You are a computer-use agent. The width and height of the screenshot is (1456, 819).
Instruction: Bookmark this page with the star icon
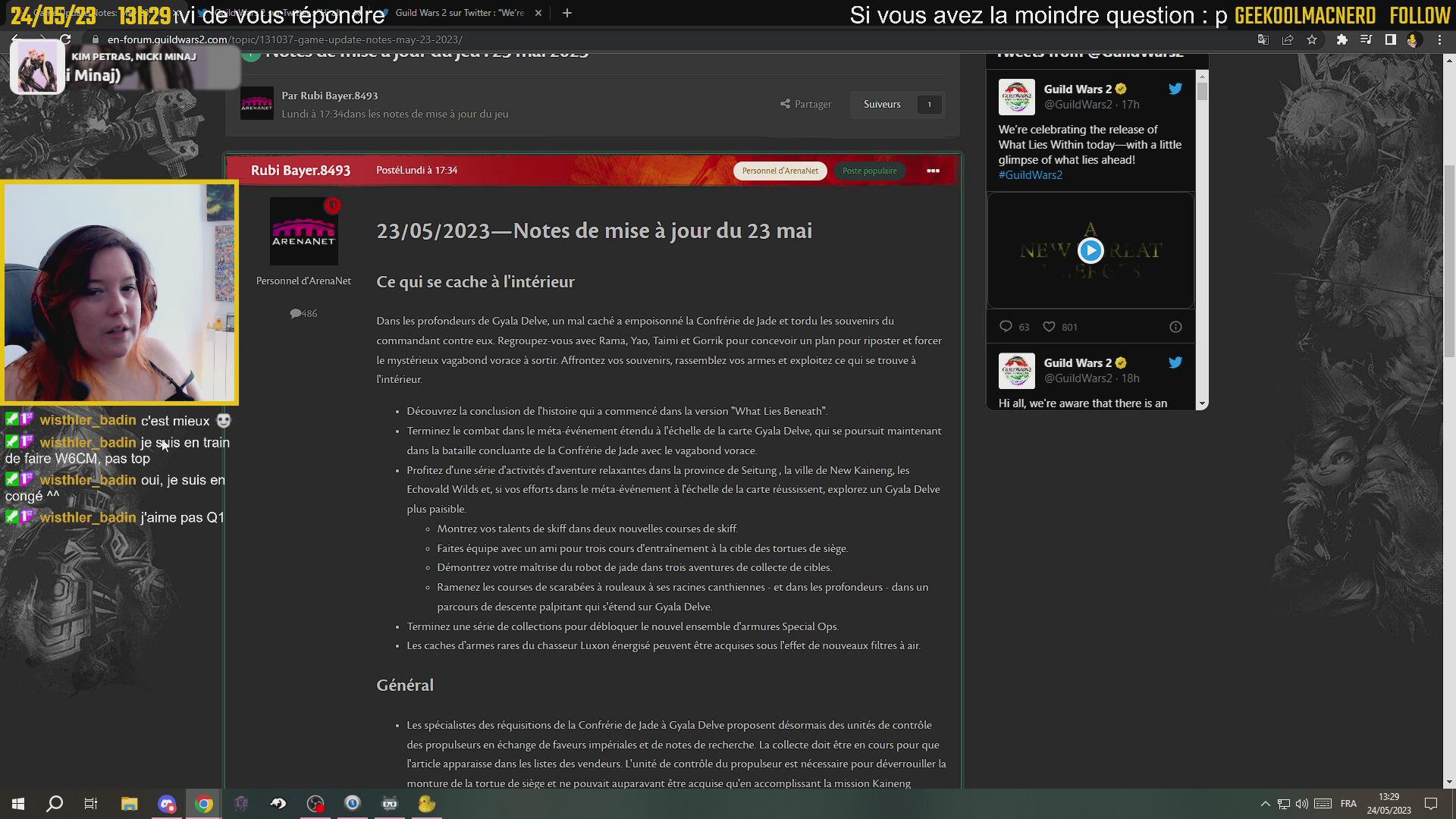1312,40
